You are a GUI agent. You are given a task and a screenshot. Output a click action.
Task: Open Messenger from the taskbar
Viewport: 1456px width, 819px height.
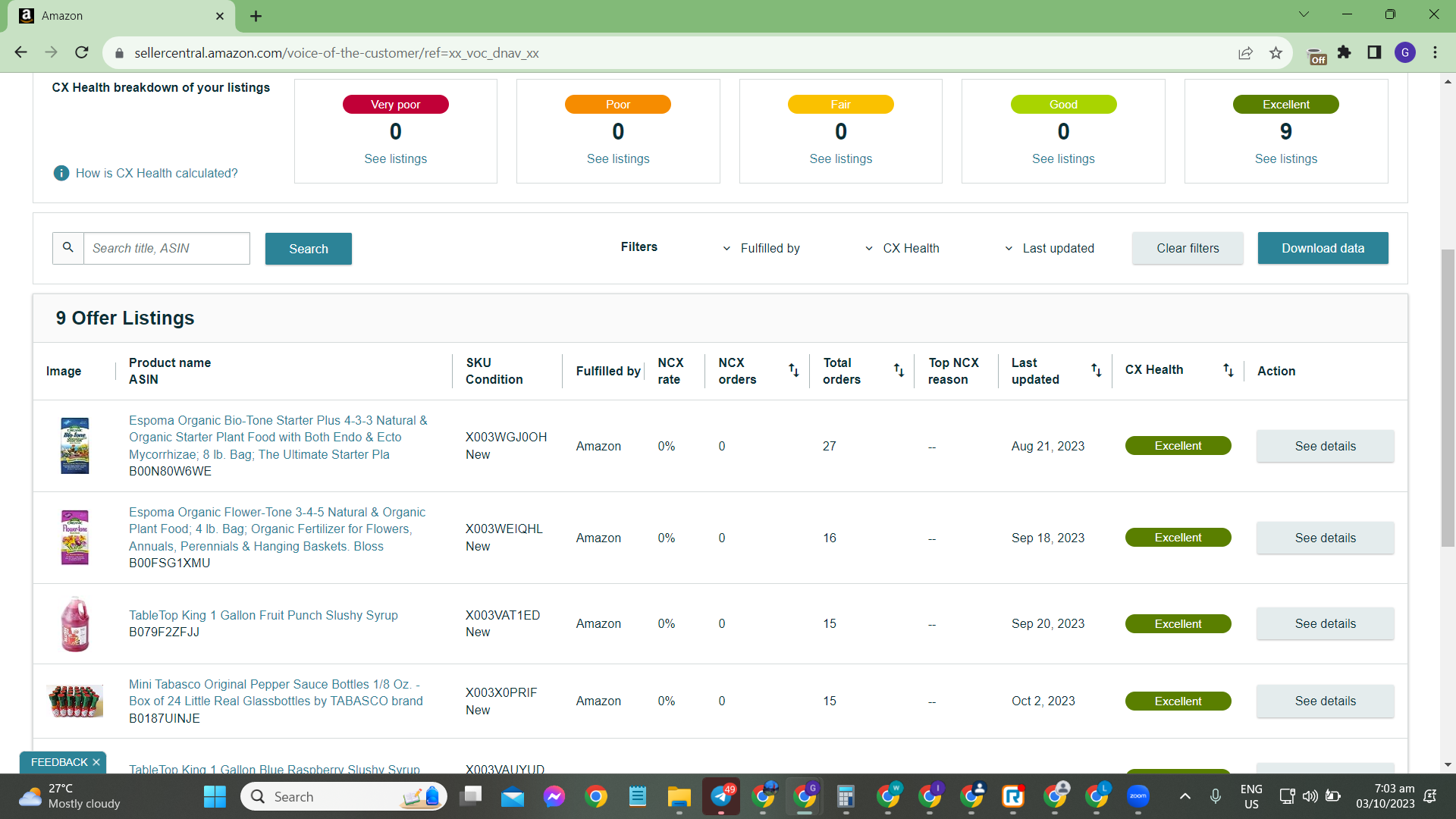pyautogui.click(x=554, y=796)
